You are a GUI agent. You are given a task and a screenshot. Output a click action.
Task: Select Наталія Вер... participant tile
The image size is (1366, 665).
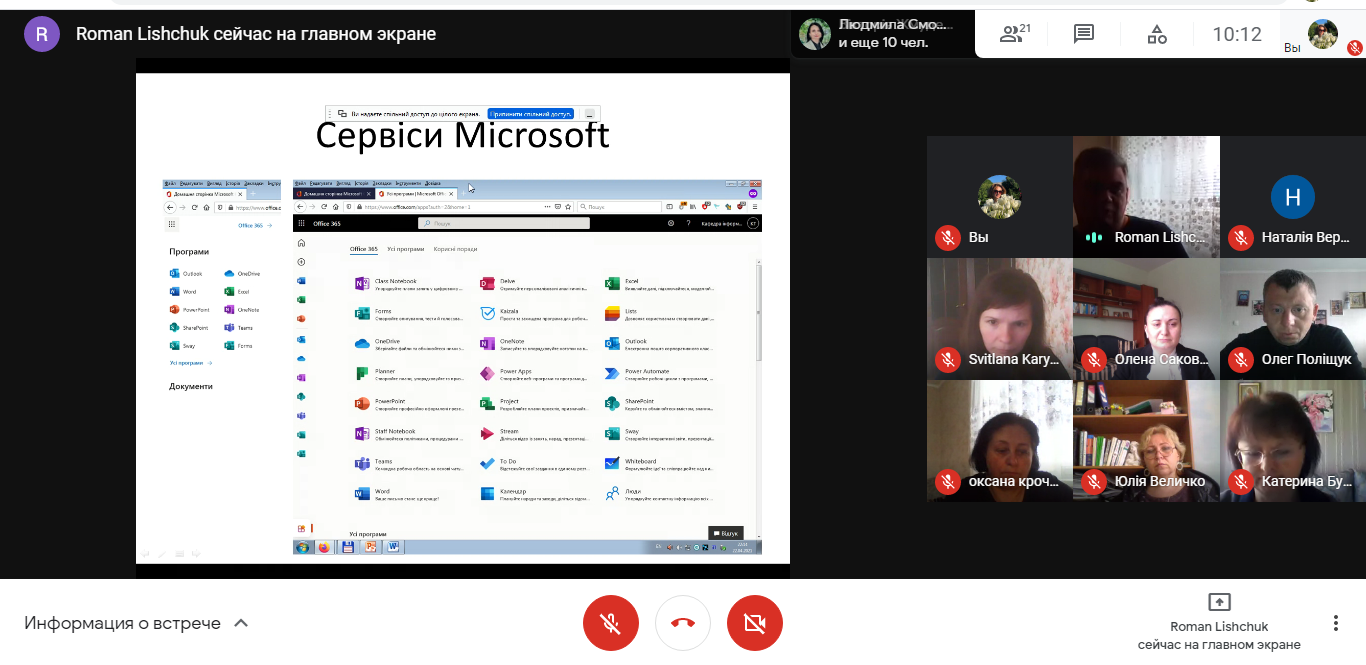click(x=1293, y=197)
